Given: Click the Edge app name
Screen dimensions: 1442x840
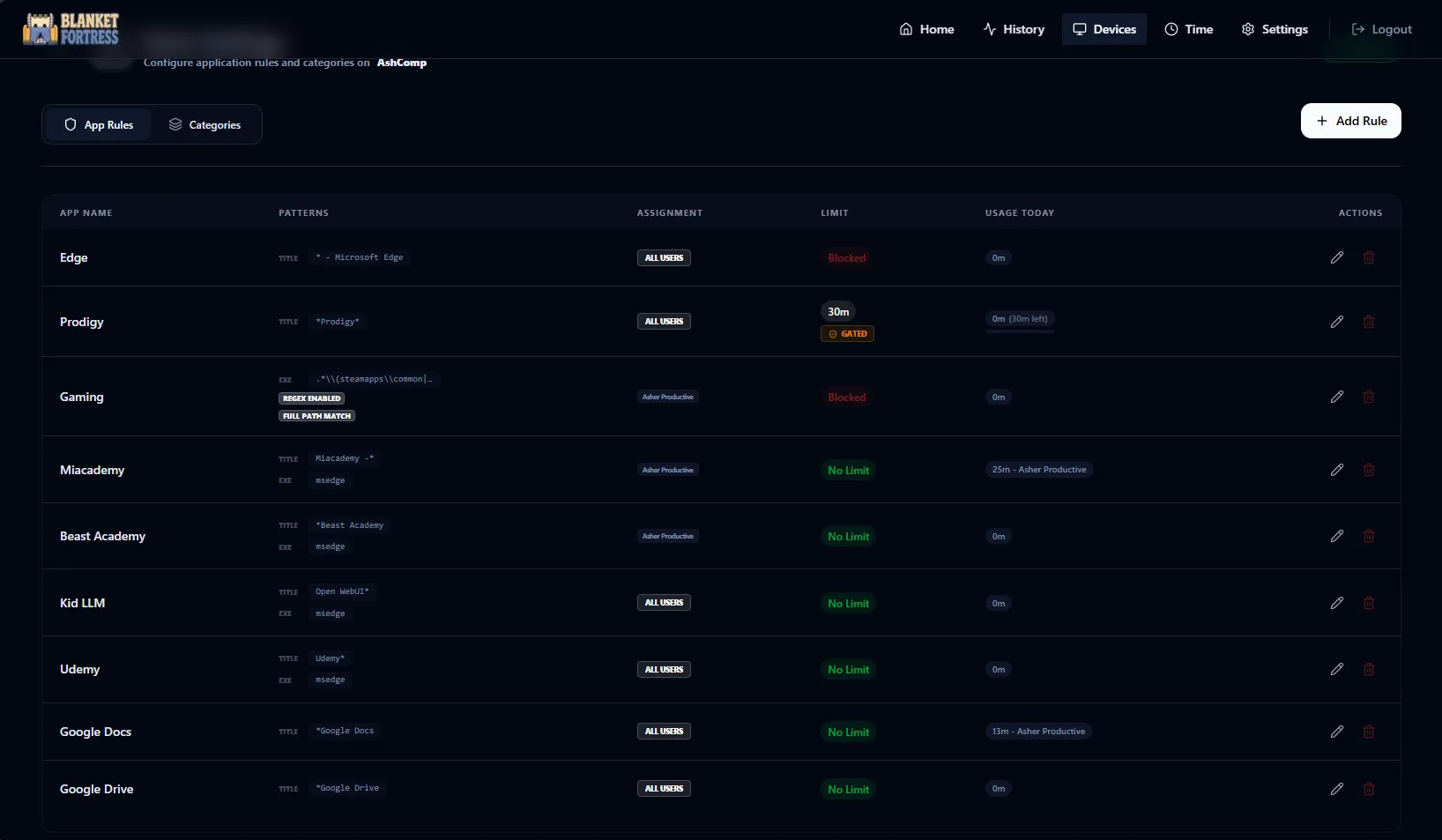Looking at the screenshot, I should coord(74,257).
